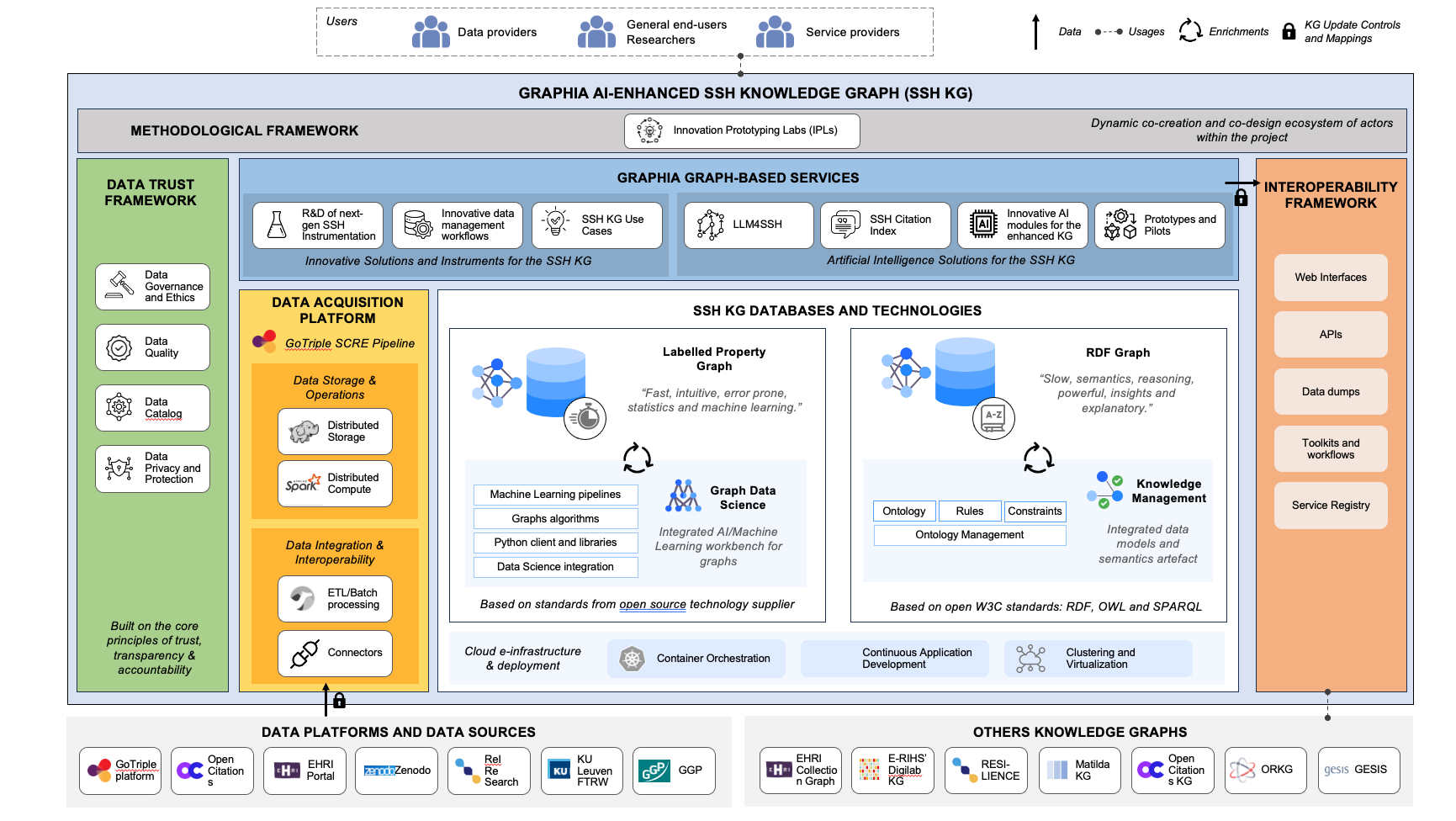This screenshot has height=821, width=1456.
Task: Click the GoTriple SCRE Pipeline label
Action: (349, 343)
